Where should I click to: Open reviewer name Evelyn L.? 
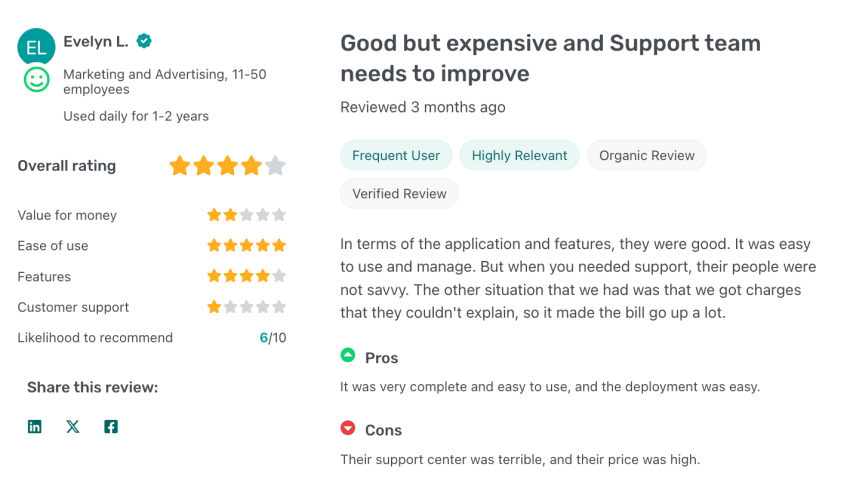(96, 42)
